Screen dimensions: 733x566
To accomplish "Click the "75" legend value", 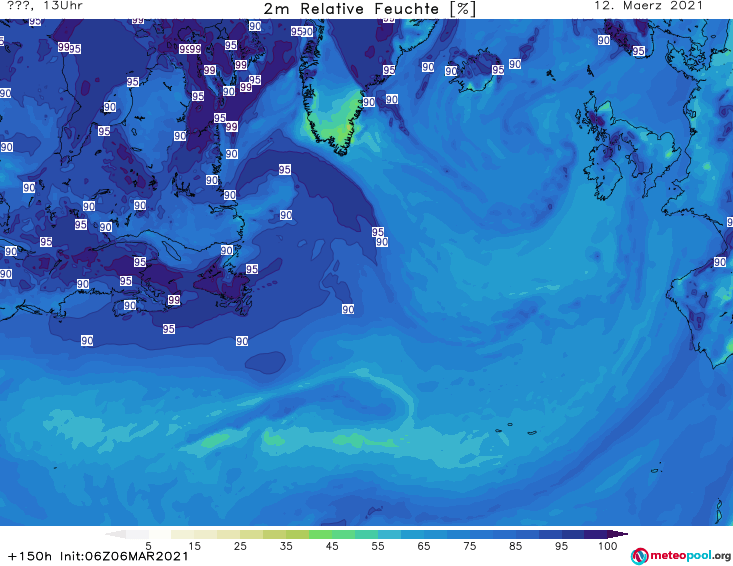I will (x=469, y=545).
